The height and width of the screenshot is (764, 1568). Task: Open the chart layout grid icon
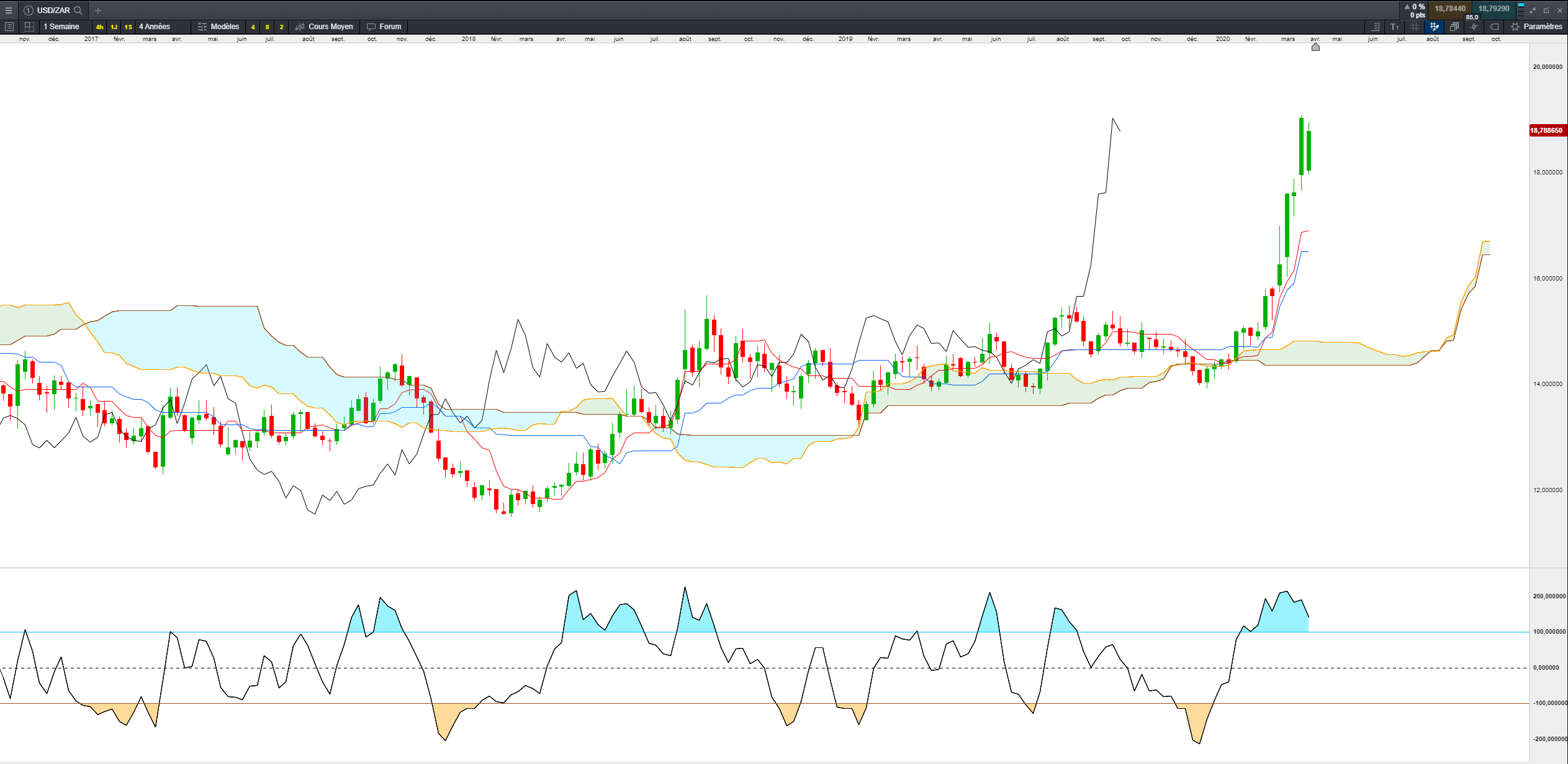tap(29, 27)
